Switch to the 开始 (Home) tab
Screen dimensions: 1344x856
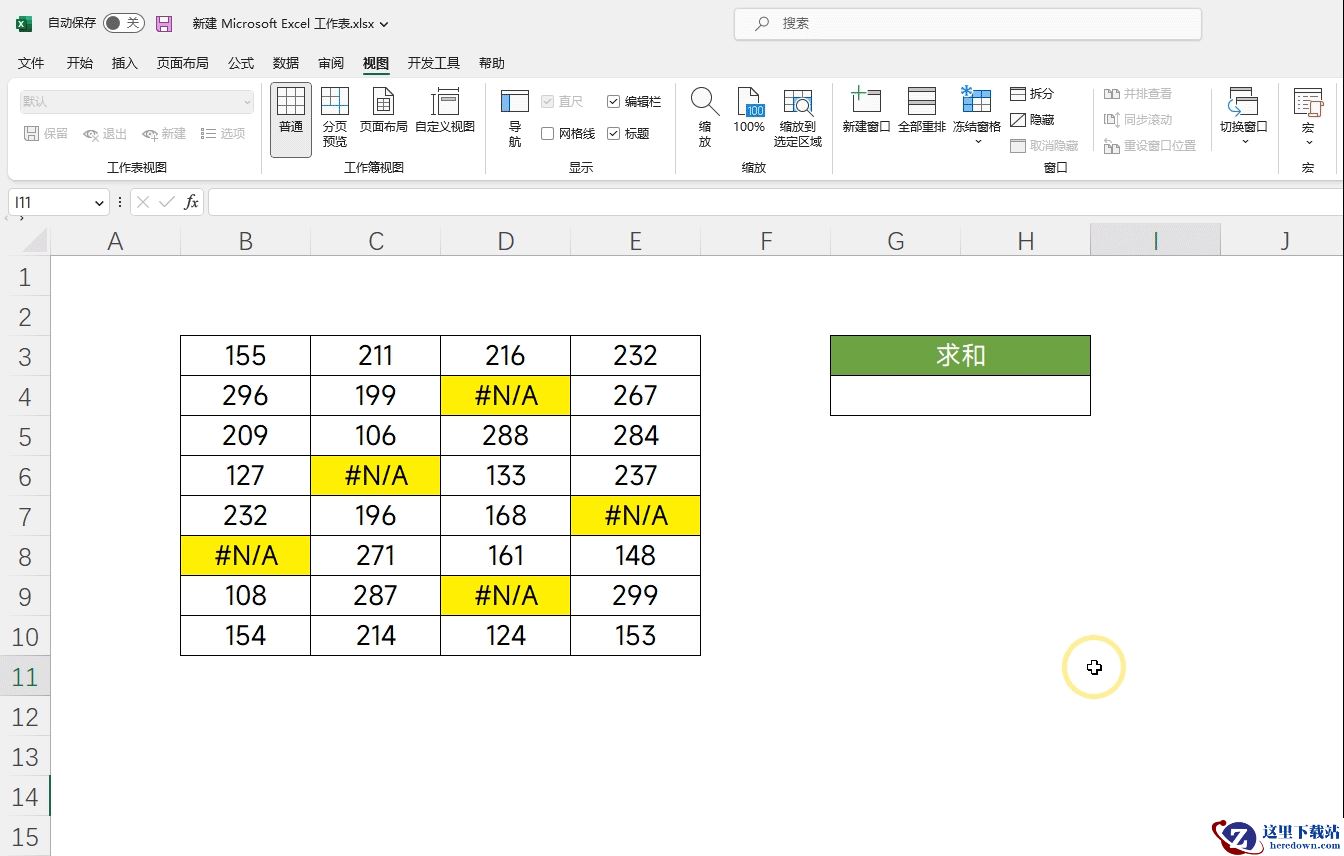[80, 63]
